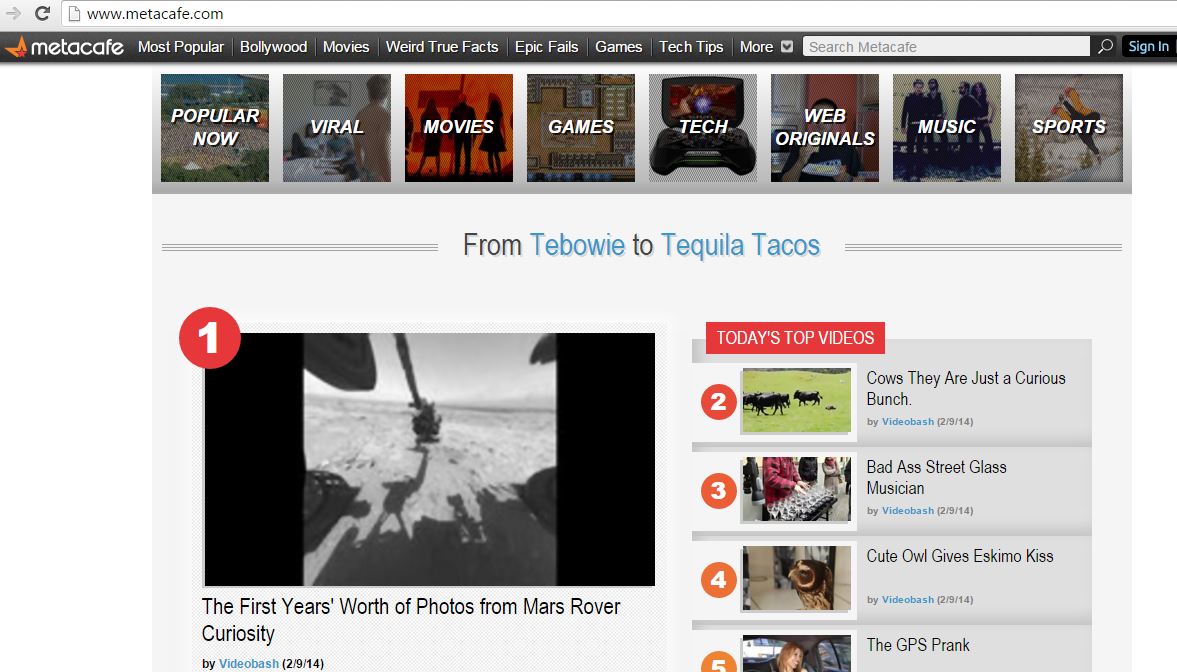
Task: Select the Movies category tile
Action: point(459,128)
